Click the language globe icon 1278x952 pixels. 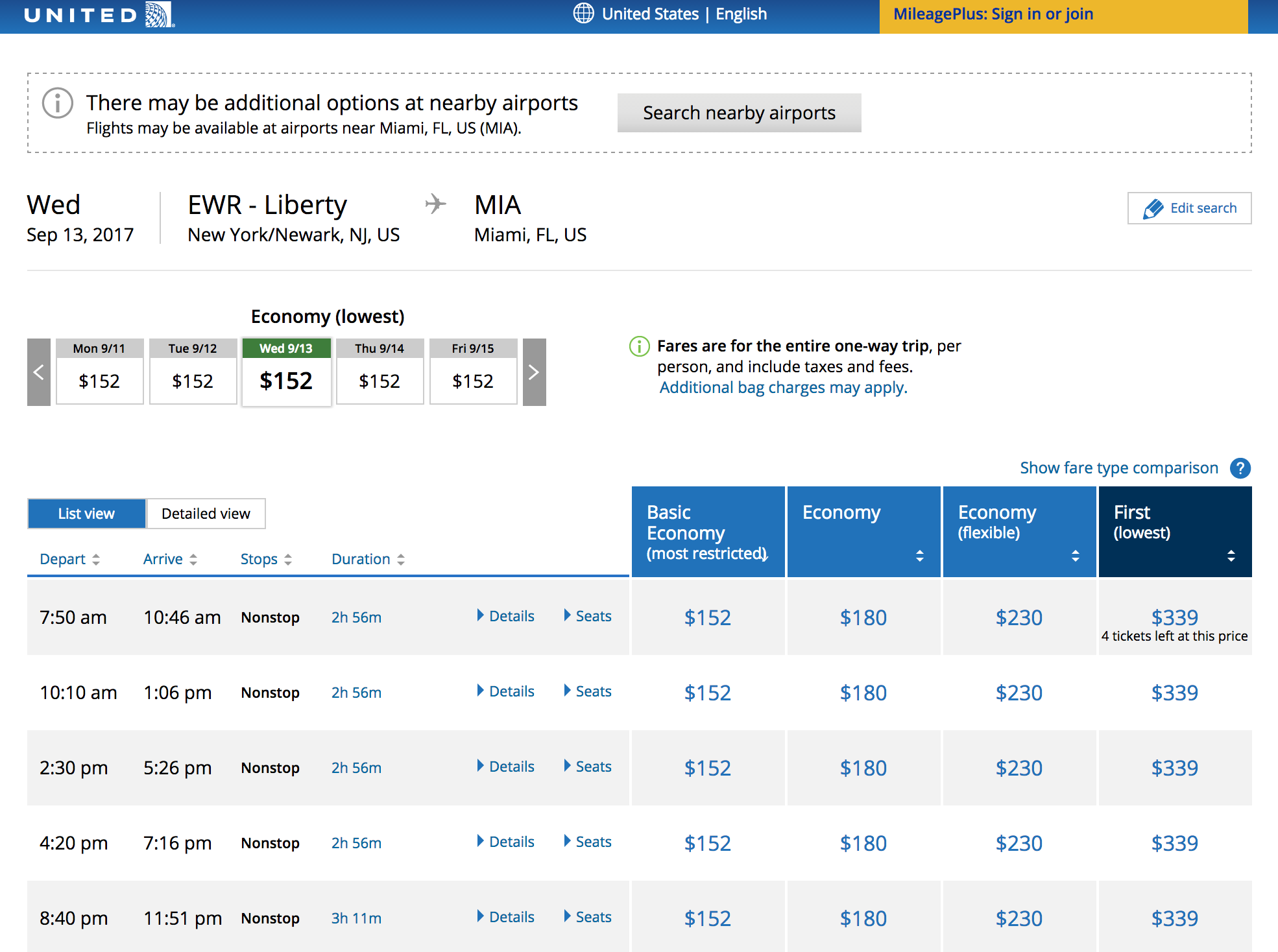pyautogui.click(x=583, y=14)
